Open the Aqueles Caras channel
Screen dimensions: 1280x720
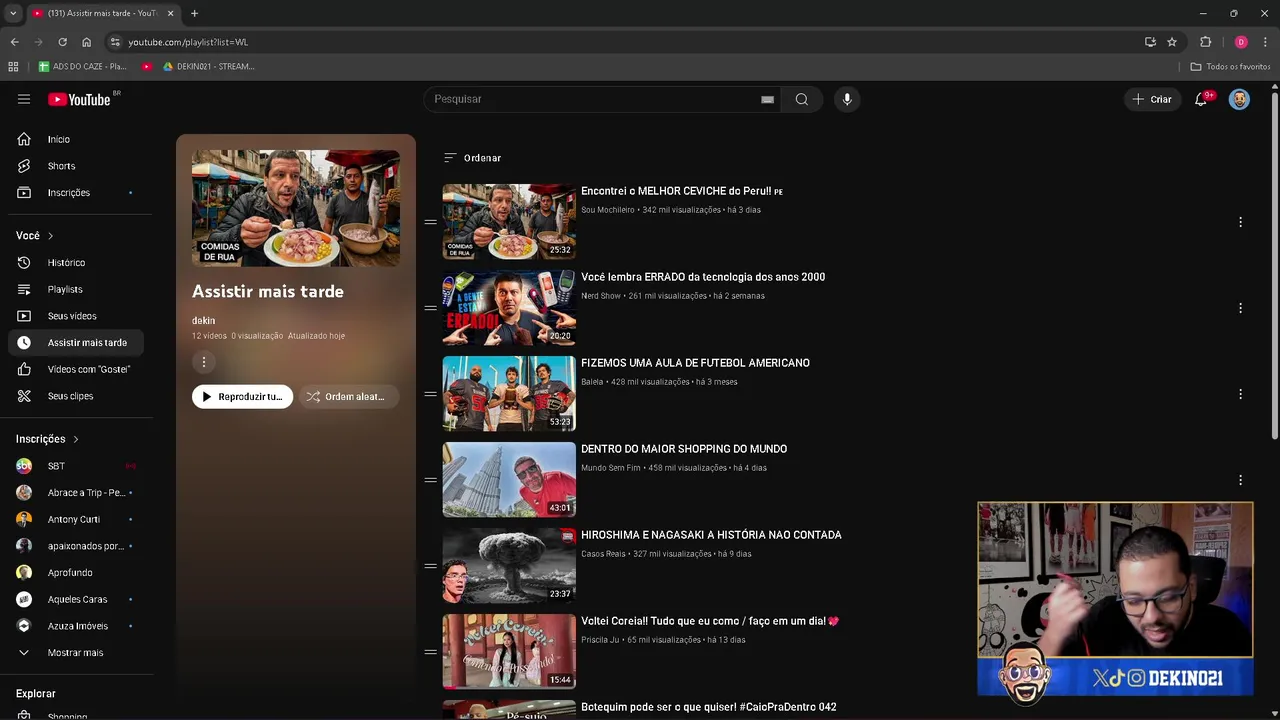[77, 599]
